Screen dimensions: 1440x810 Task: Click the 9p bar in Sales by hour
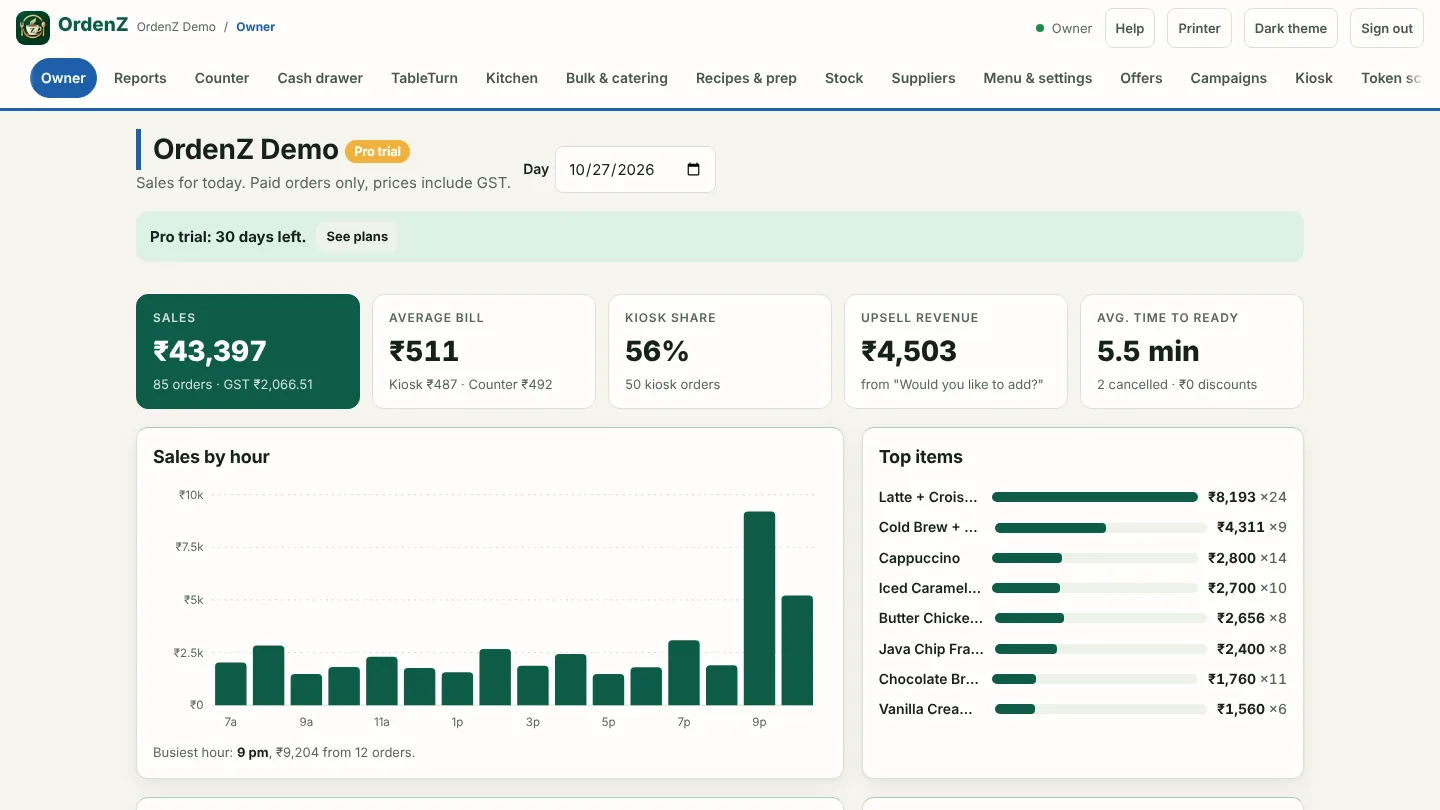click(759, 608)
